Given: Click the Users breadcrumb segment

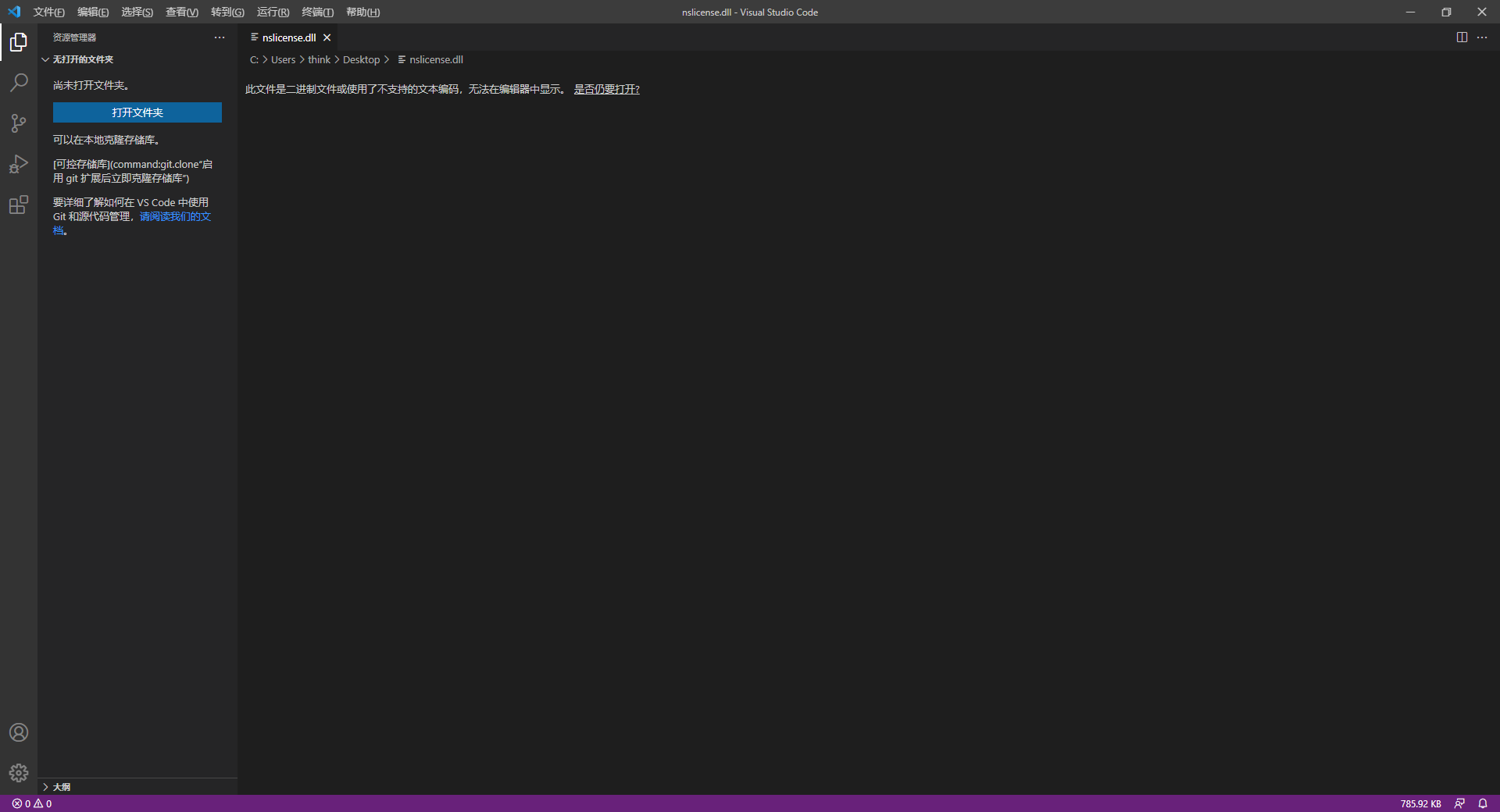Looking at the screenshot, I should 284,60.
